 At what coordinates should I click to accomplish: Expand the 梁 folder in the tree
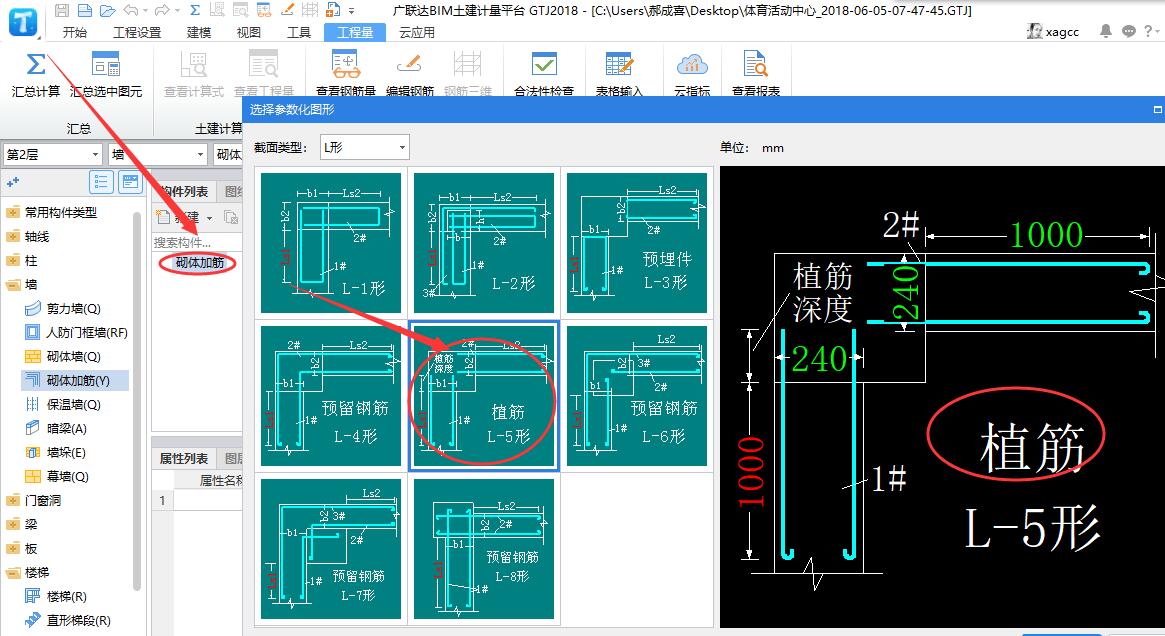pyautogui.click(x=13, y=525)
